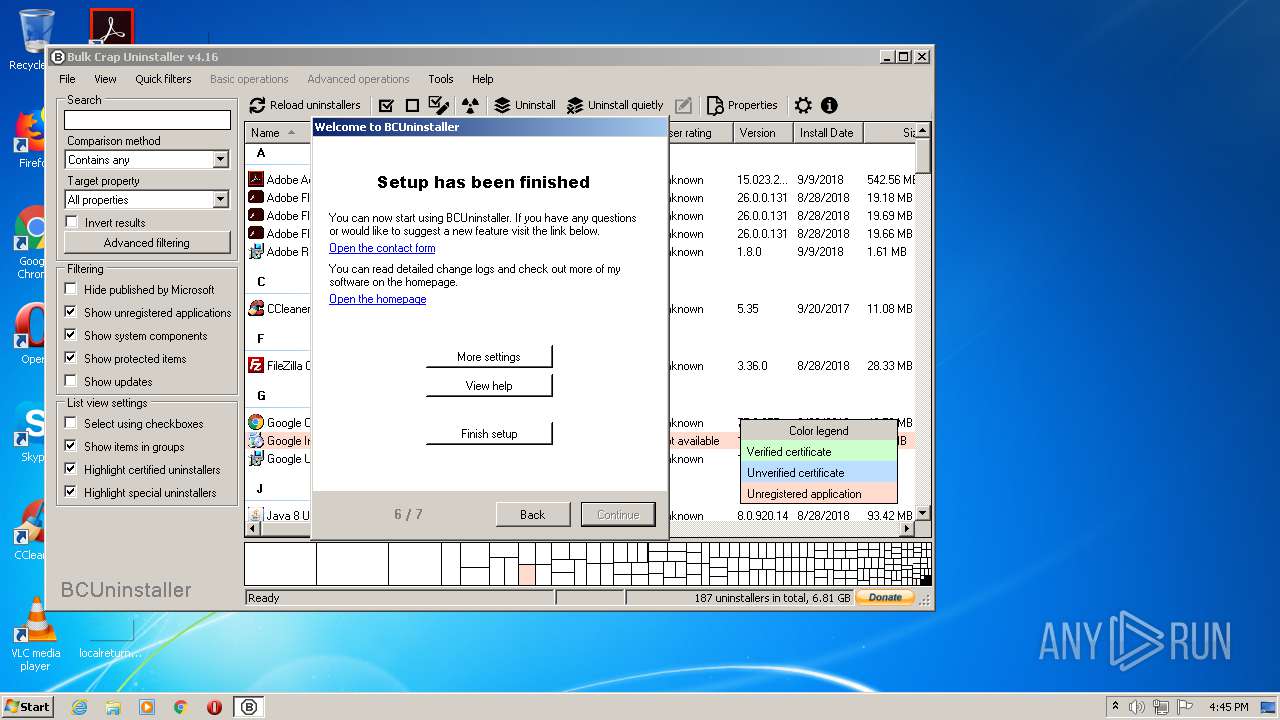Open Tools menu
Viewport: 1280px width, 720px height.
441,79
